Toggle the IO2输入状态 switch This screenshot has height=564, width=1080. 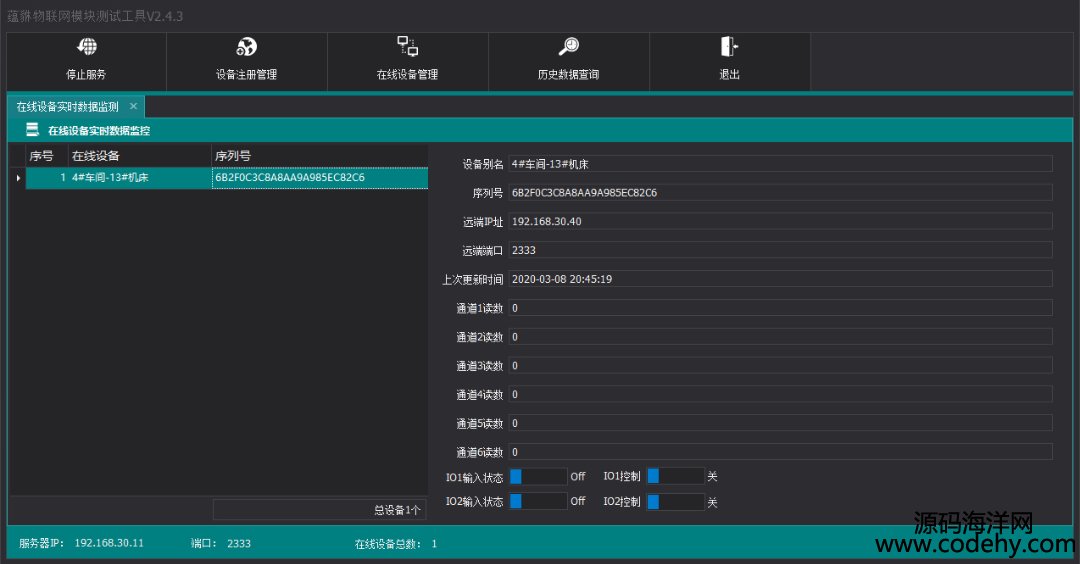(x=538, y=502)
